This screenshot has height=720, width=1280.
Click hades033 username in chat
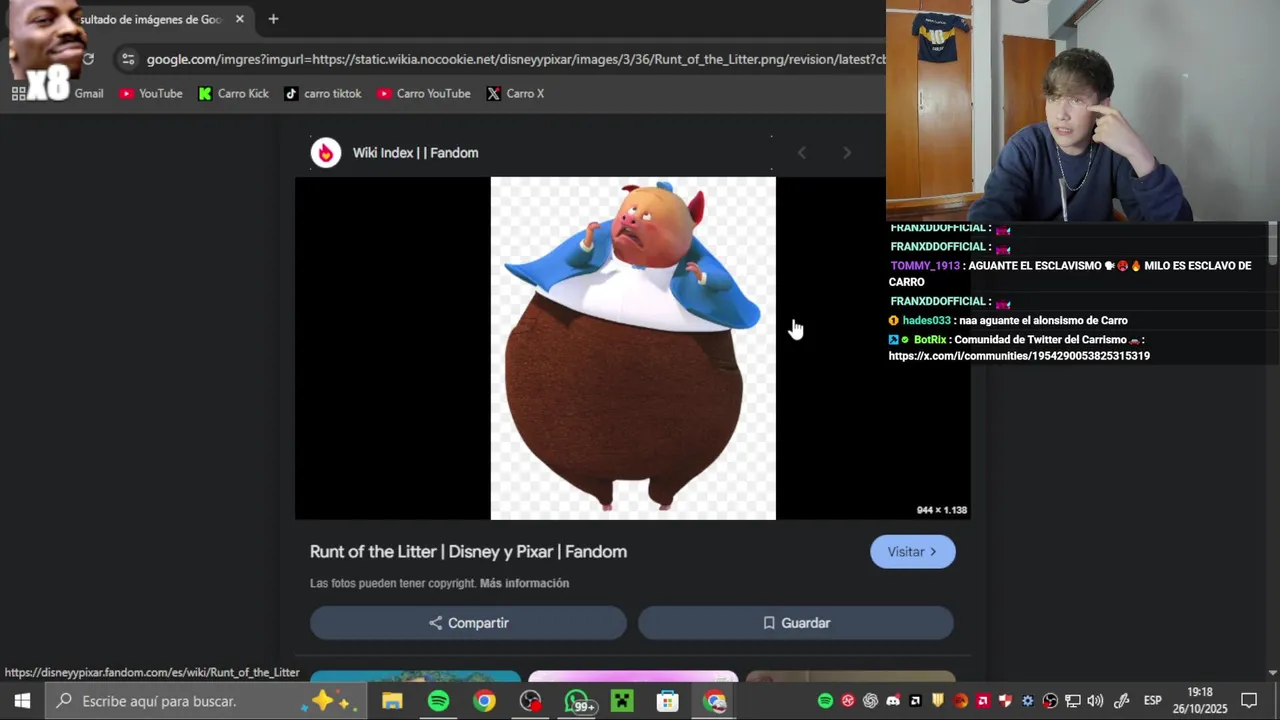point(926,321)
